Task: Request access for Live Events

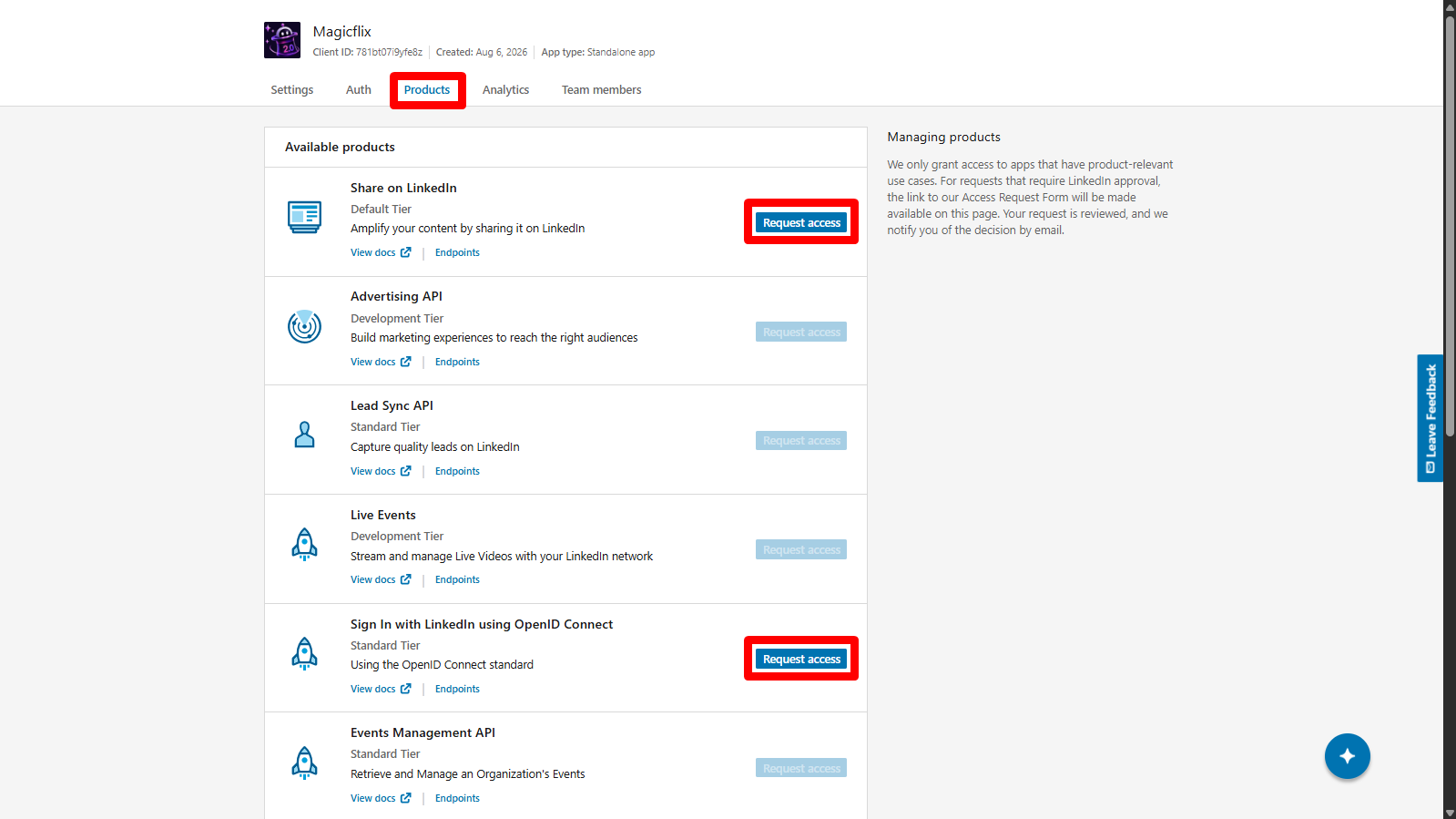Action: click(x=801, y=549)
